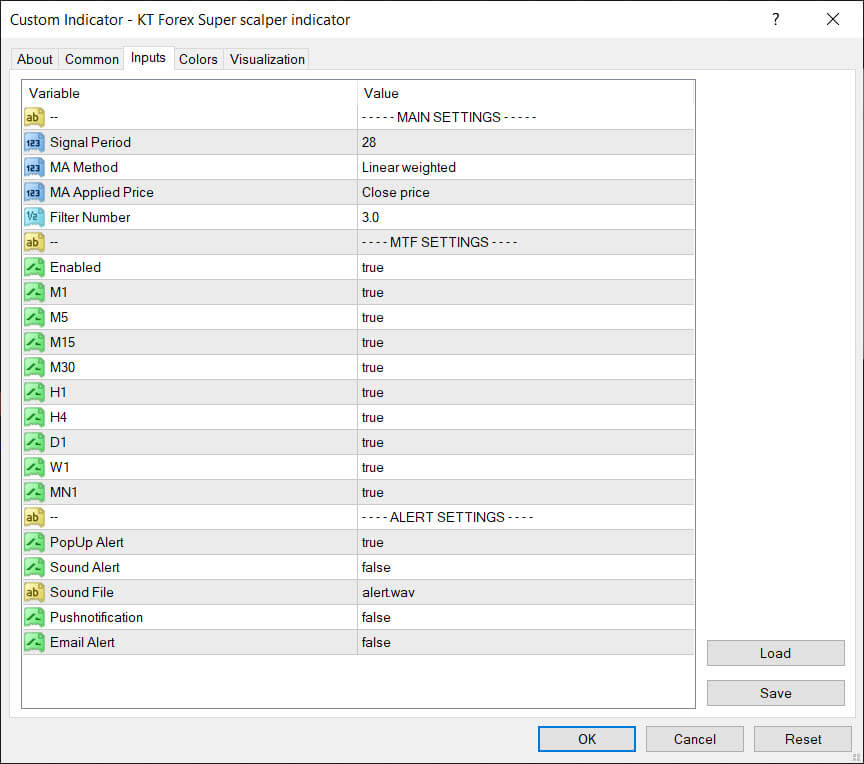Toggle the Enabled value true

pyautogui.click(x=372, y=268)
